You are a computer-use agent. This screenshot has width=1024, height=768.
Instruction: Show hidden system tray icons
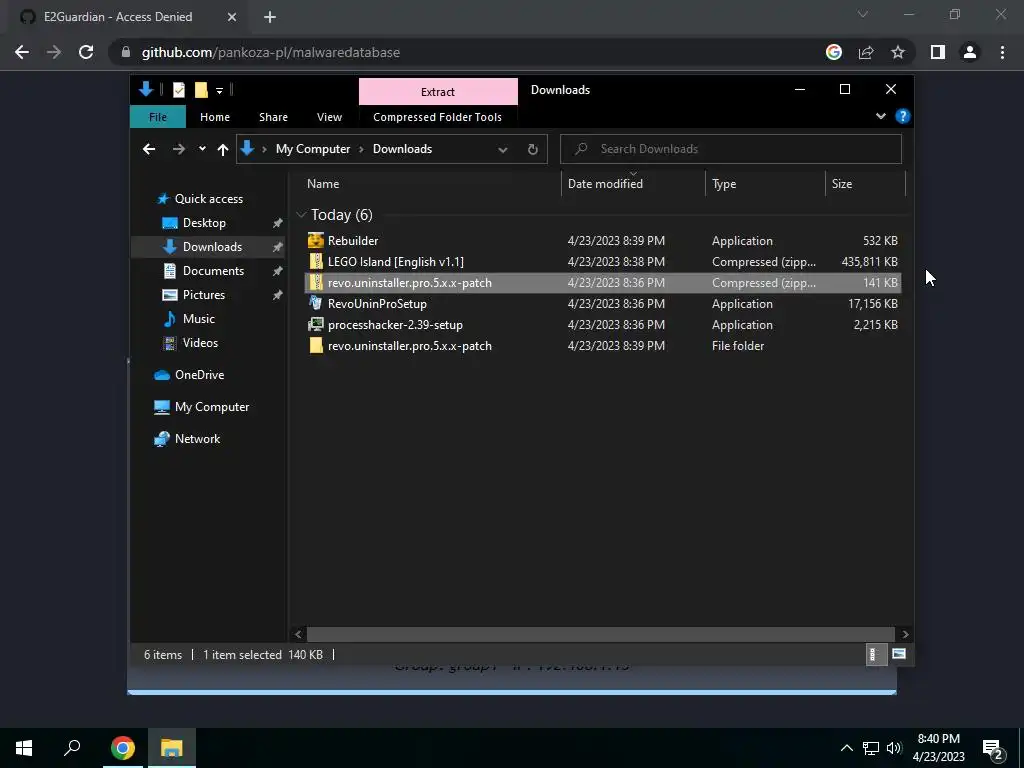point(846,748)
